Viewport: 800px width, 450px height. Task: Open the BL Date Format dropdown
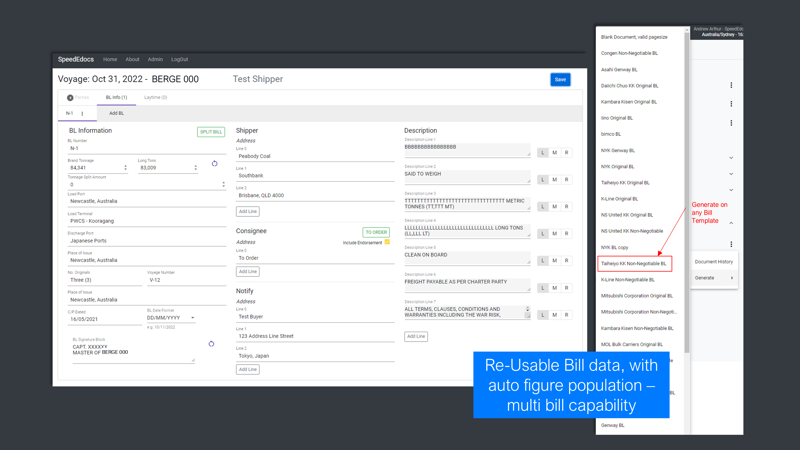pos(171,318)
